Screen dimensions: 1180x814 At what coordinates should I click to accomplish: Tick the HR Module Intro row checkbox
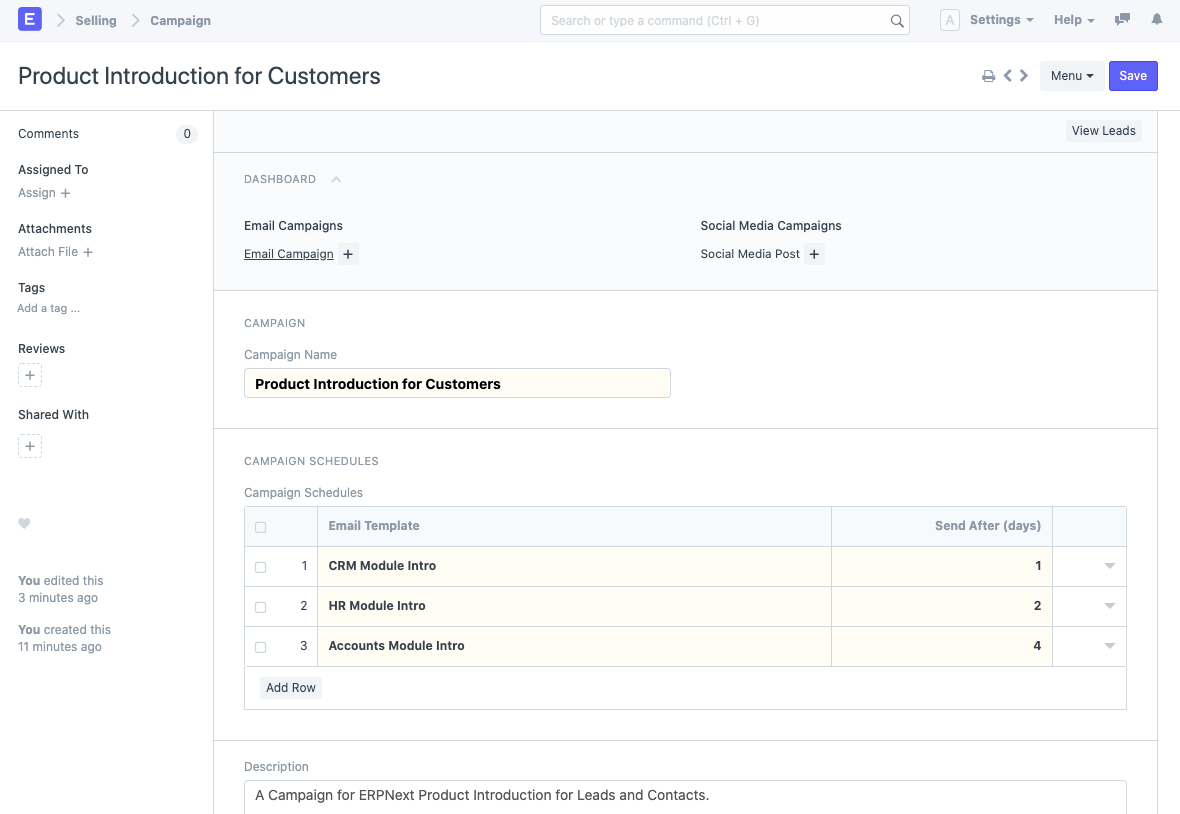click(261, 607)
